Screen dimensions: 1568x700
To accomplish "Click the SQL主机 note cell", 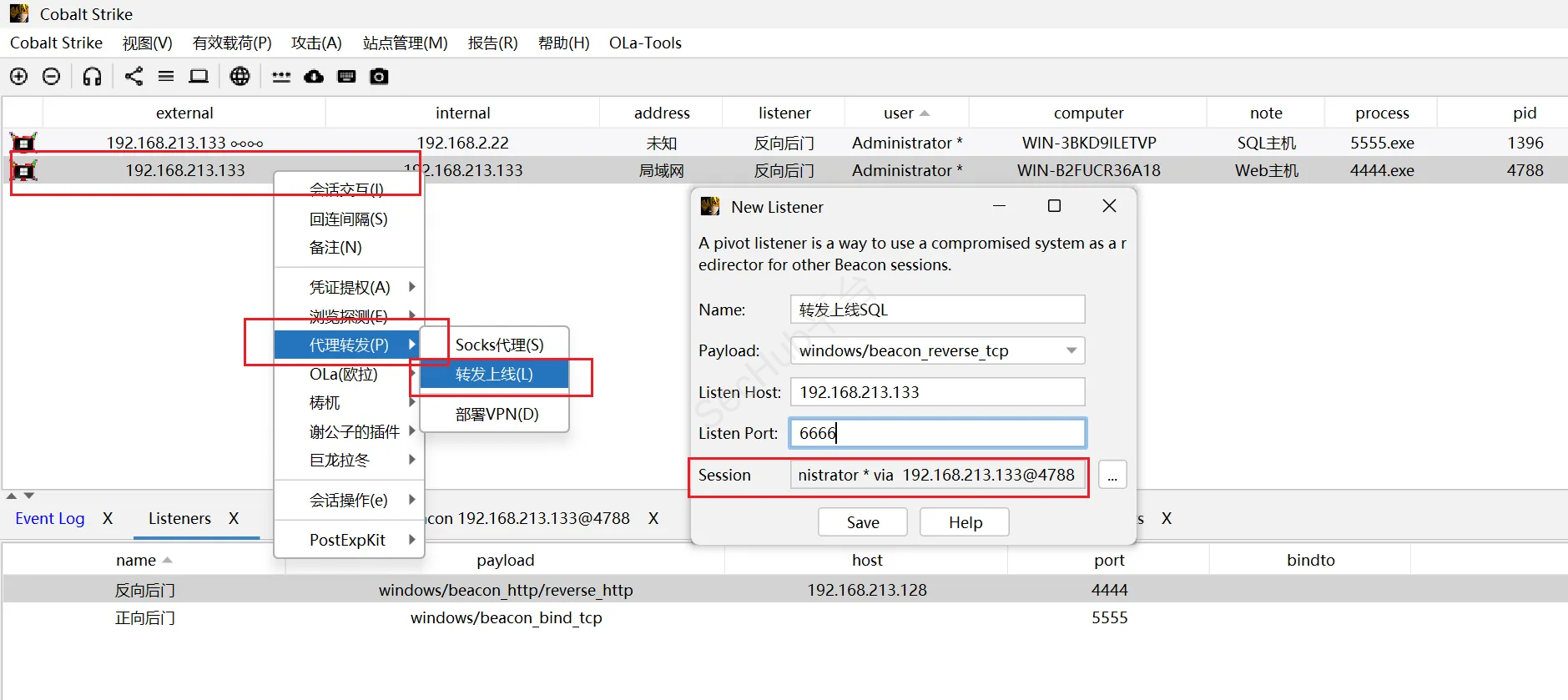I will click(x=1267, y=143).
